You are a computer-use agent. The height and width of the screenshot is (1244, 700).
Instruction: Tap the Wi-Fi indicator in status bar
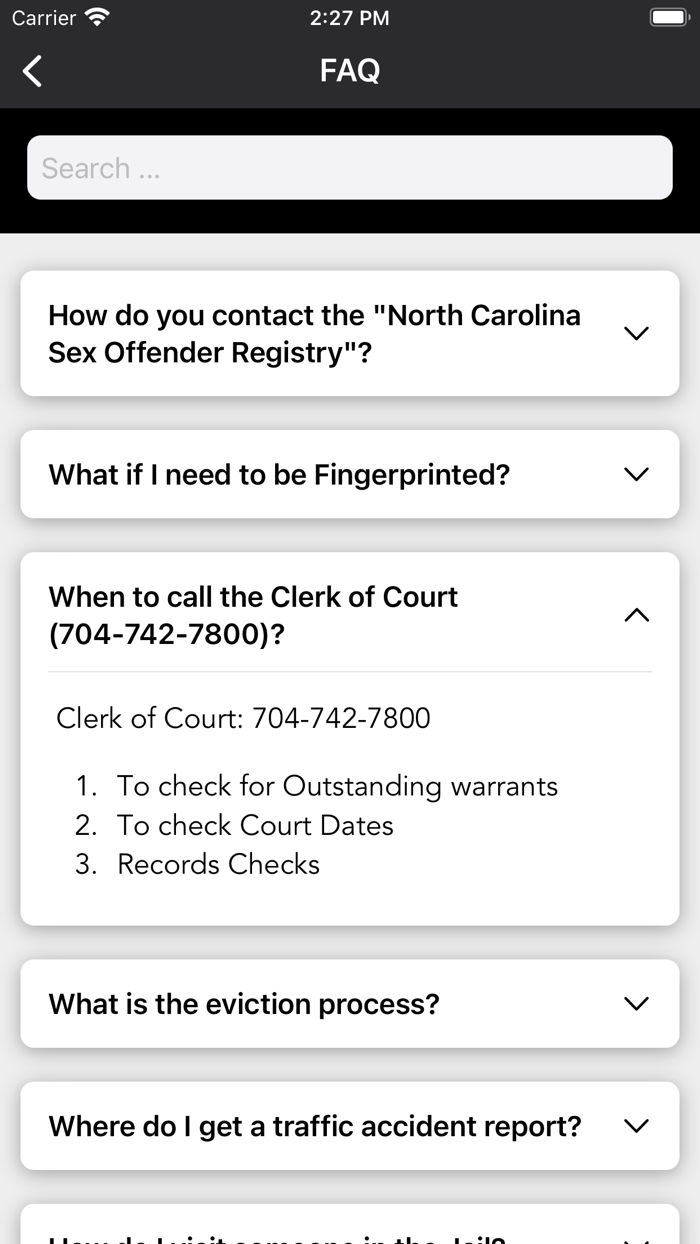click(x=95, y=16)
